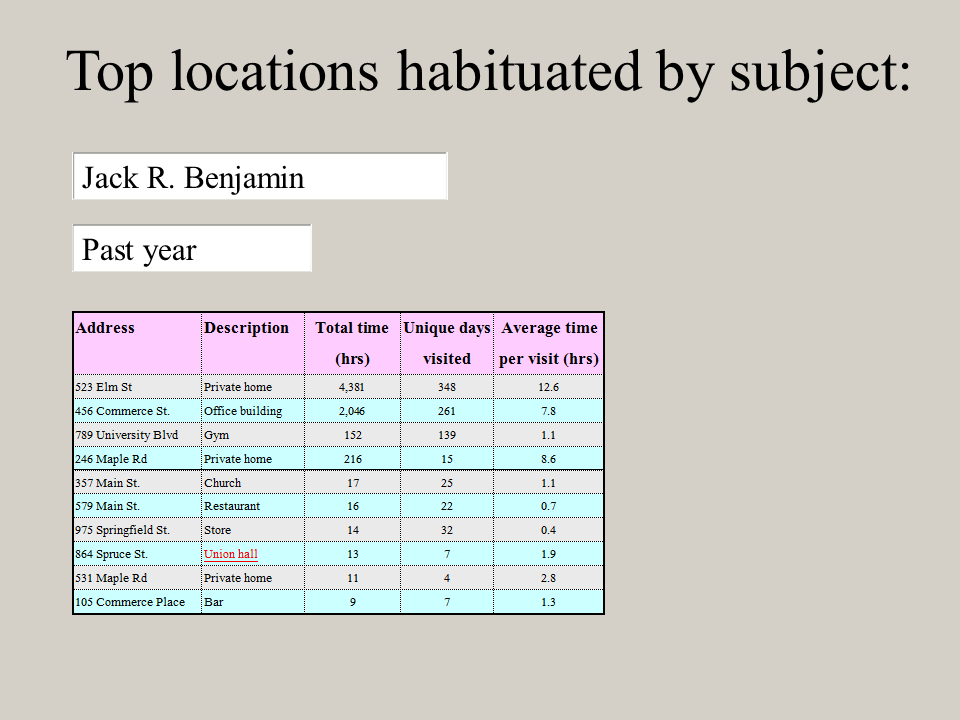
Task: Click the Jack R. Benjamin subject field
Action: 259,178
